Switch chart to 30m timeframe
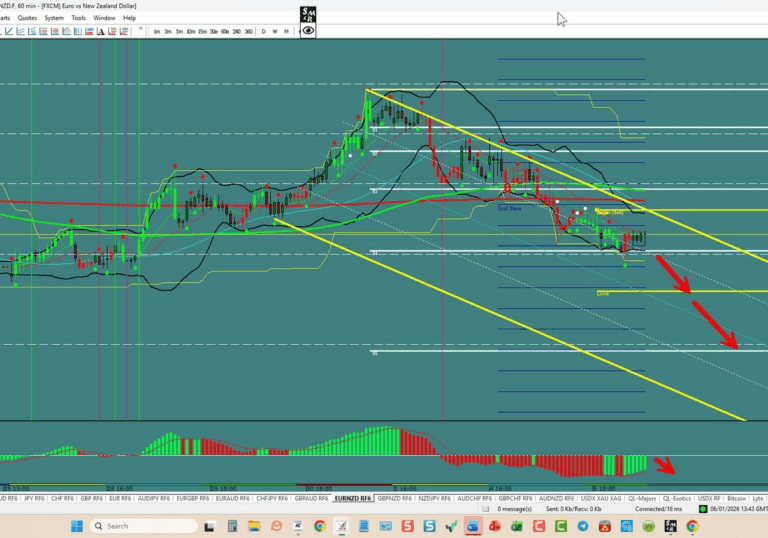Viewport: 768px width, 538px height. click(x=214, y=31)
